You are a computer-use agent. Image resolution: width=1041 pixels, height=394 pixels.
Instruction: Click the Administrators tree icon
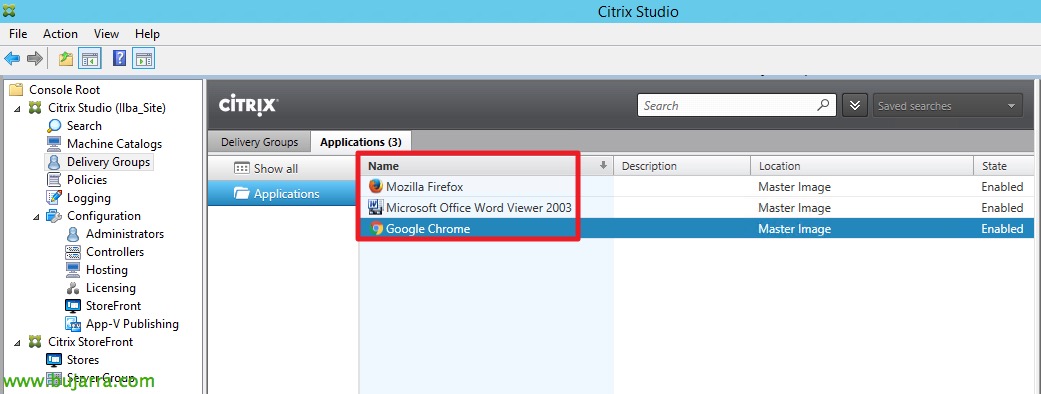[73, 234]
